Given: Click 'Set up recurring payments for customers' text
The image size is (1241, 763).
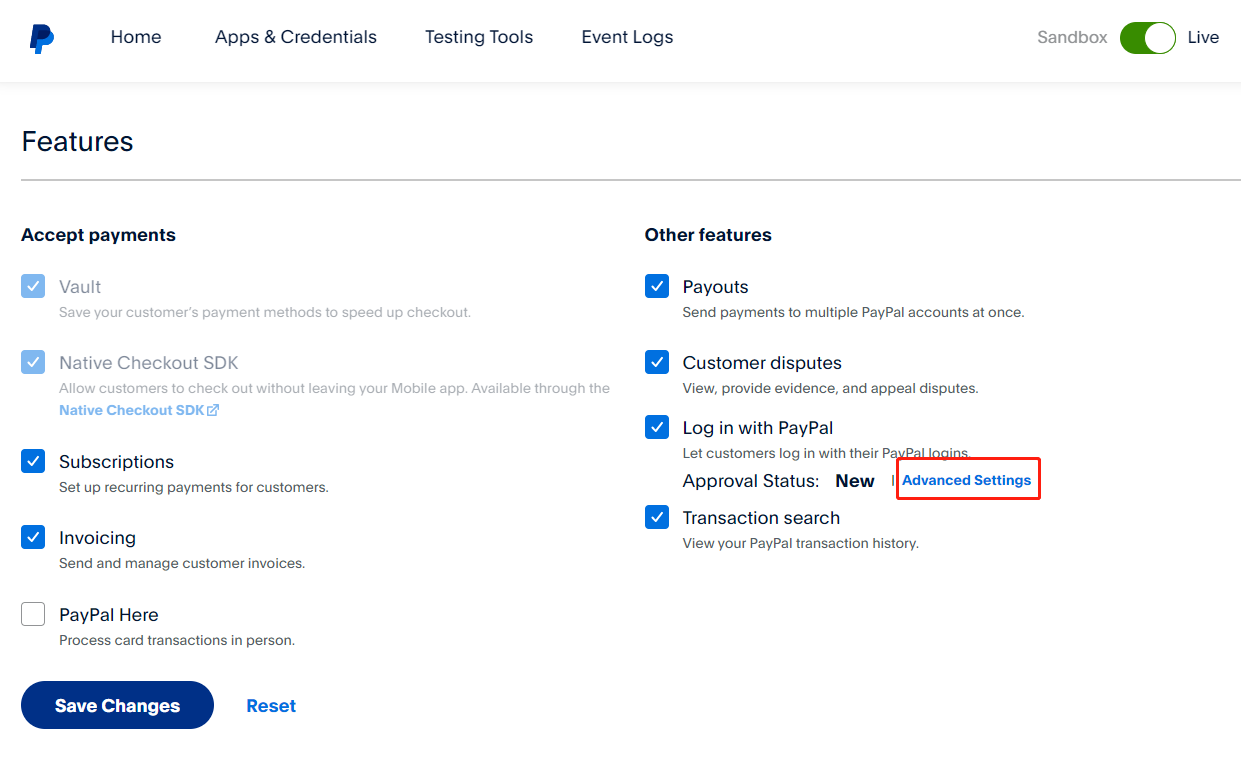Looking at the screenshot, I should [x=193, y=488].
